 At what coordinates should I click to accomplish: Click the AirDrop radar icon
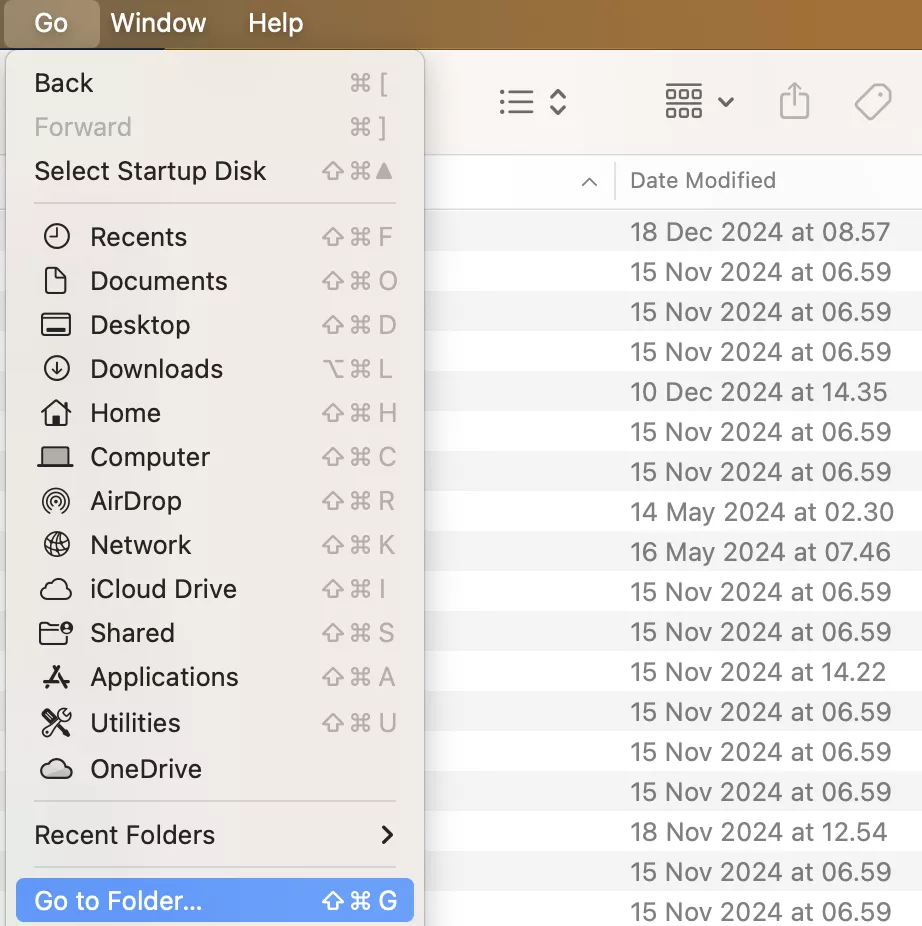tap(56, 501)
